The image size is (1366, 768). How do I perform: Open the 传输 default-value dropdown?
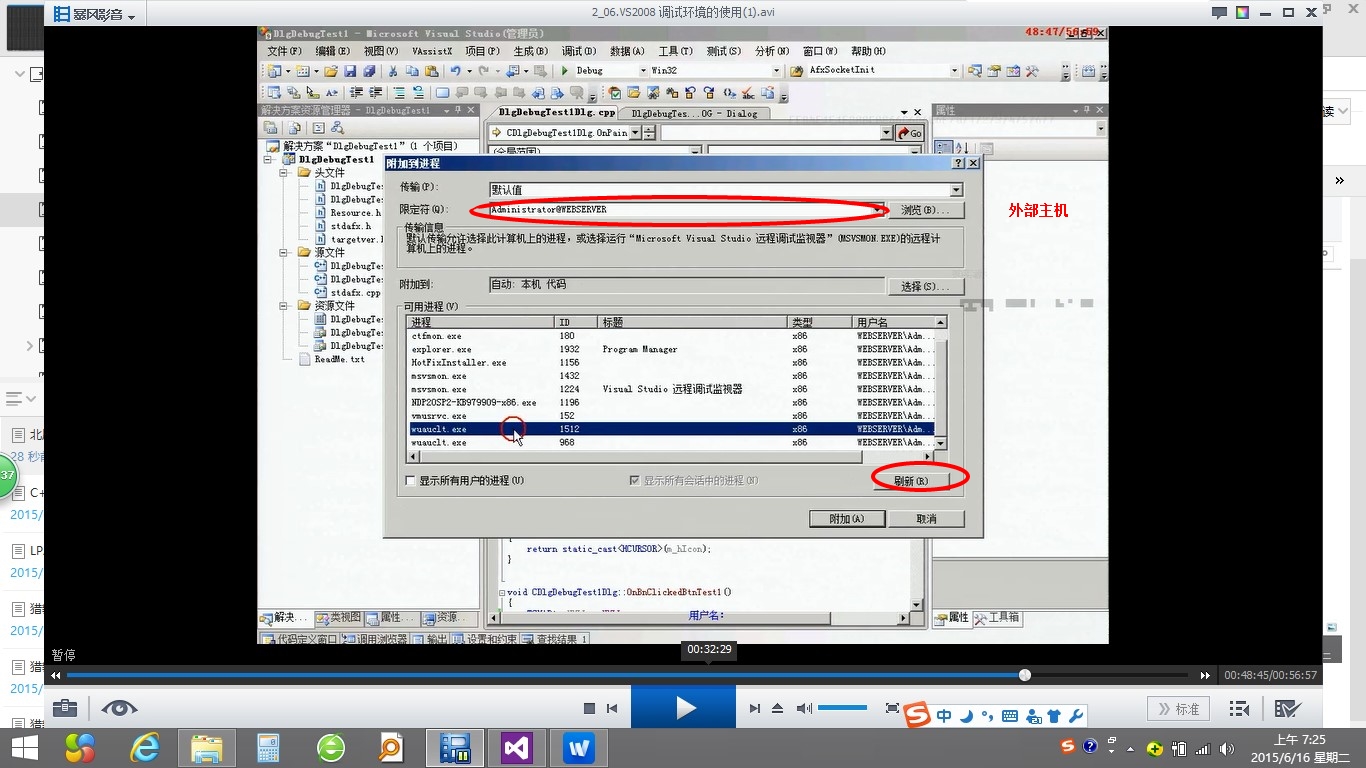coord(956,190)
